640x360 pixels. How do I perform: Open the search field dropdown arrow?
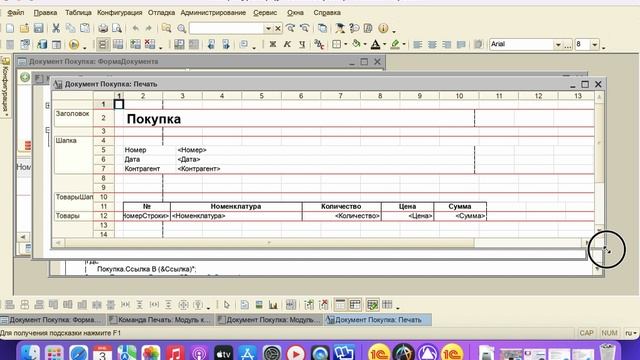tap(268, 29)
